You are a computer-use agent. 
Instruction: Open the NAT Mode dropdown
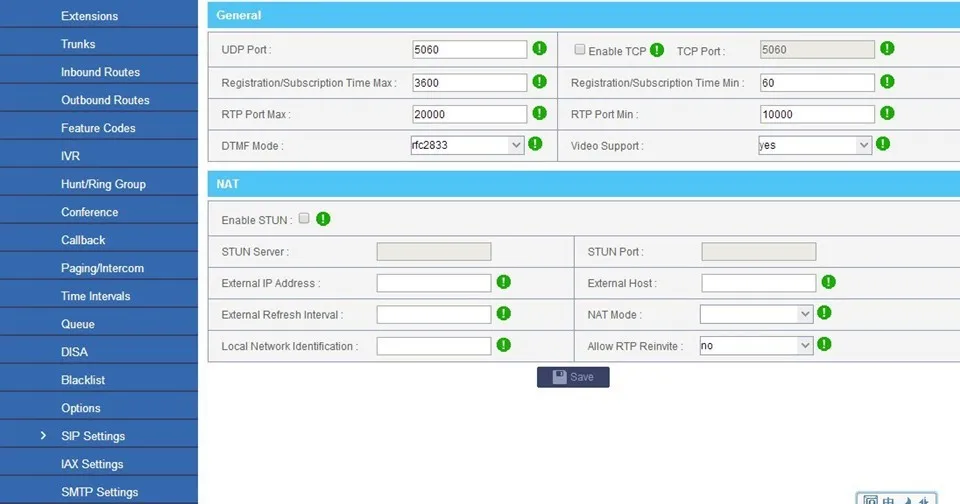coord(757,314)
